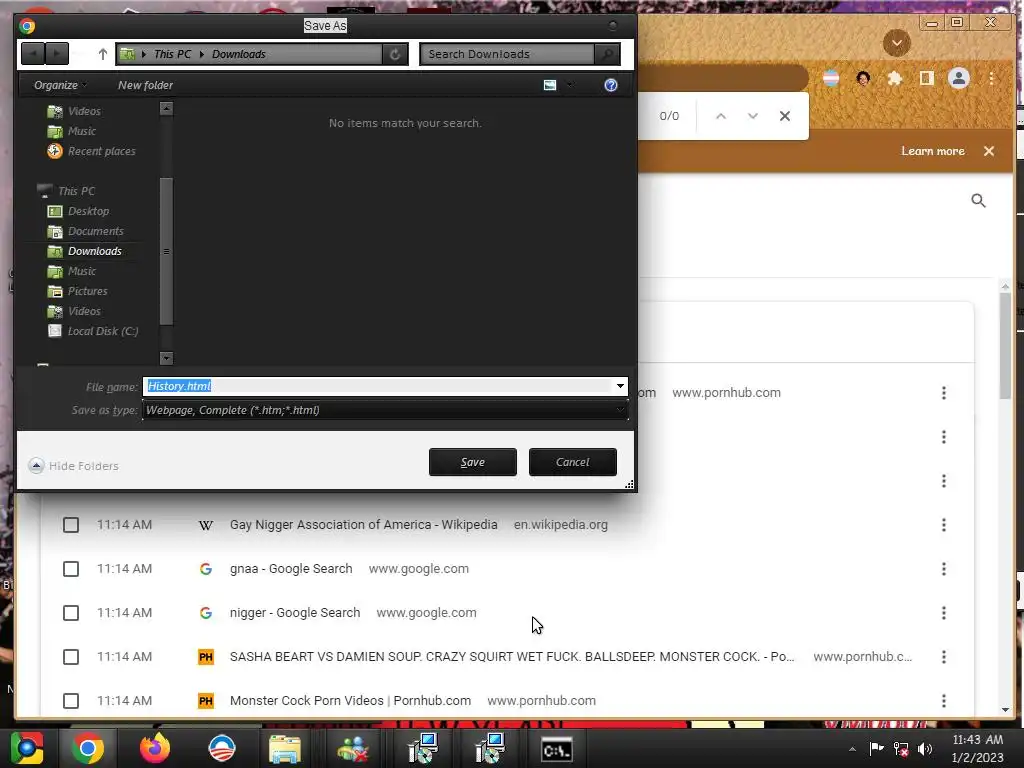Open the Chrome icon in the taskbar
1024x768 pixels.
click(88, 748)
